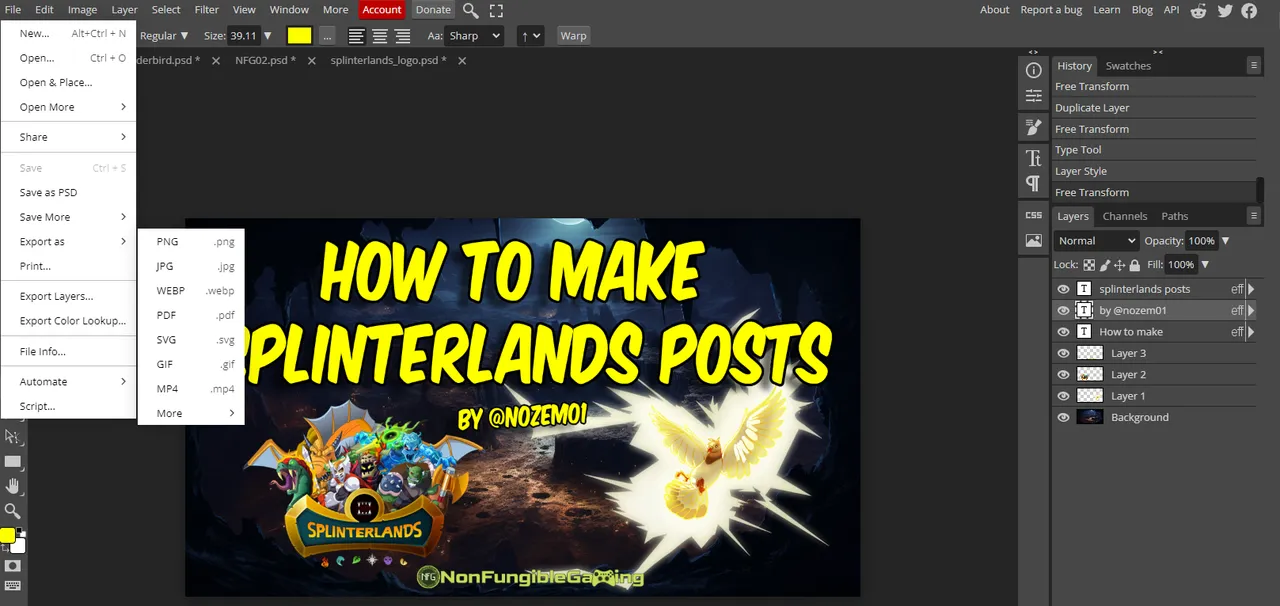Hide the by @nozem01 layer

pyautogui.click(x=1063, y=310)
